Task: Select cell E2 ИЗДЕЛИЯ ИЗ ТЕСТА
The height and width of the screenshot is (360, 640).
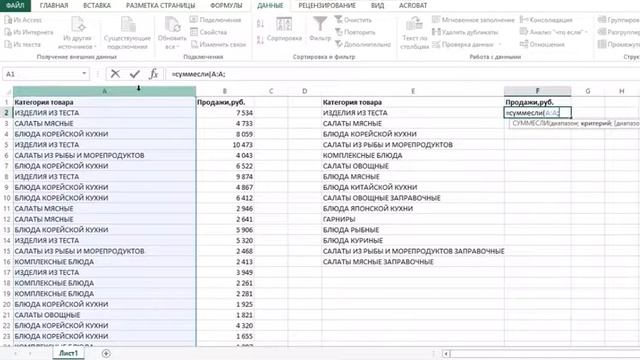Action: (x=413, y=113)
